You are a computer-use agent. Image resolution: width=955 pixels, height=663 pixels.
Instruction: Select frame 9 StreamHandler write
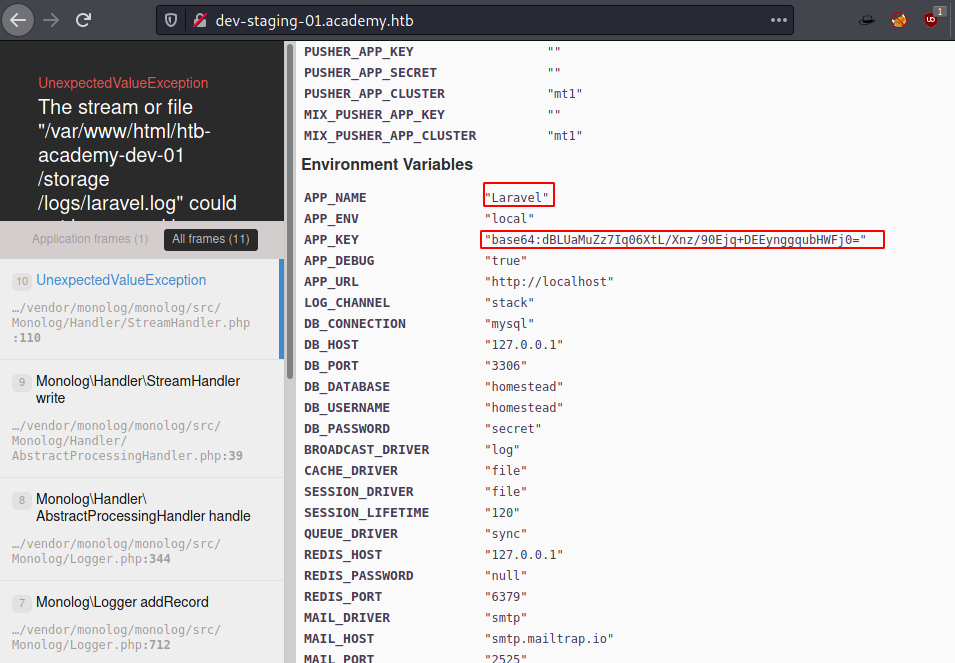[140, 419]
